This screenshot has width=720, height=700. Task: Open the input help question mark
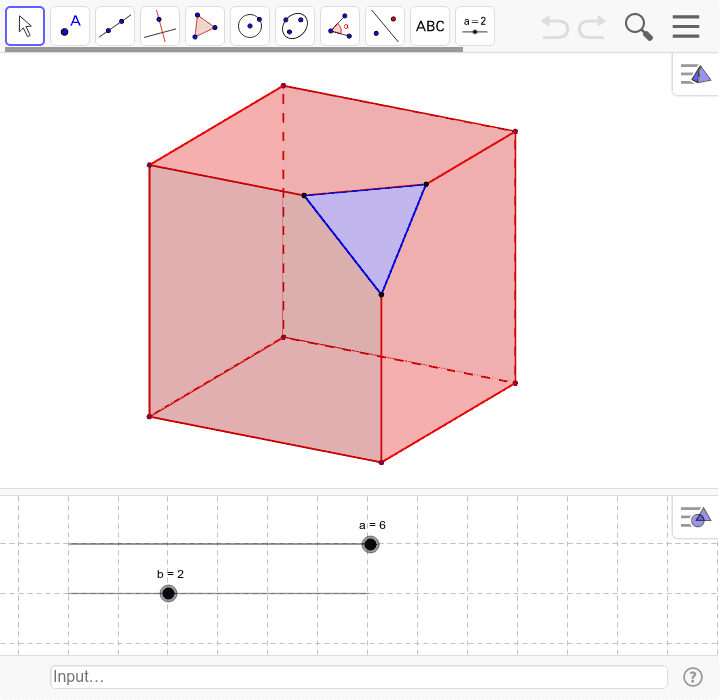tap(692, 677)
